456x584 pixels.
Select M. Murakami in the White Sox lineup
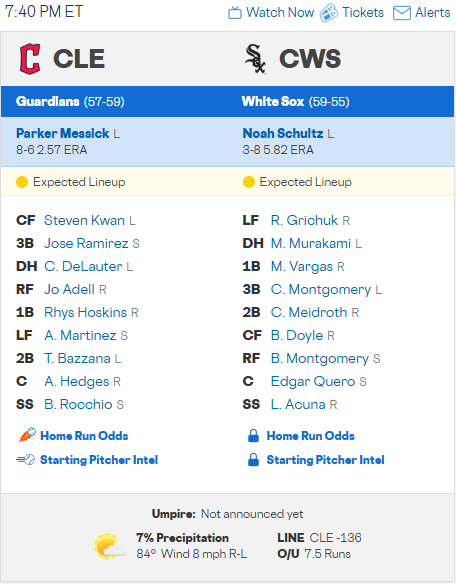click(311, 244)
